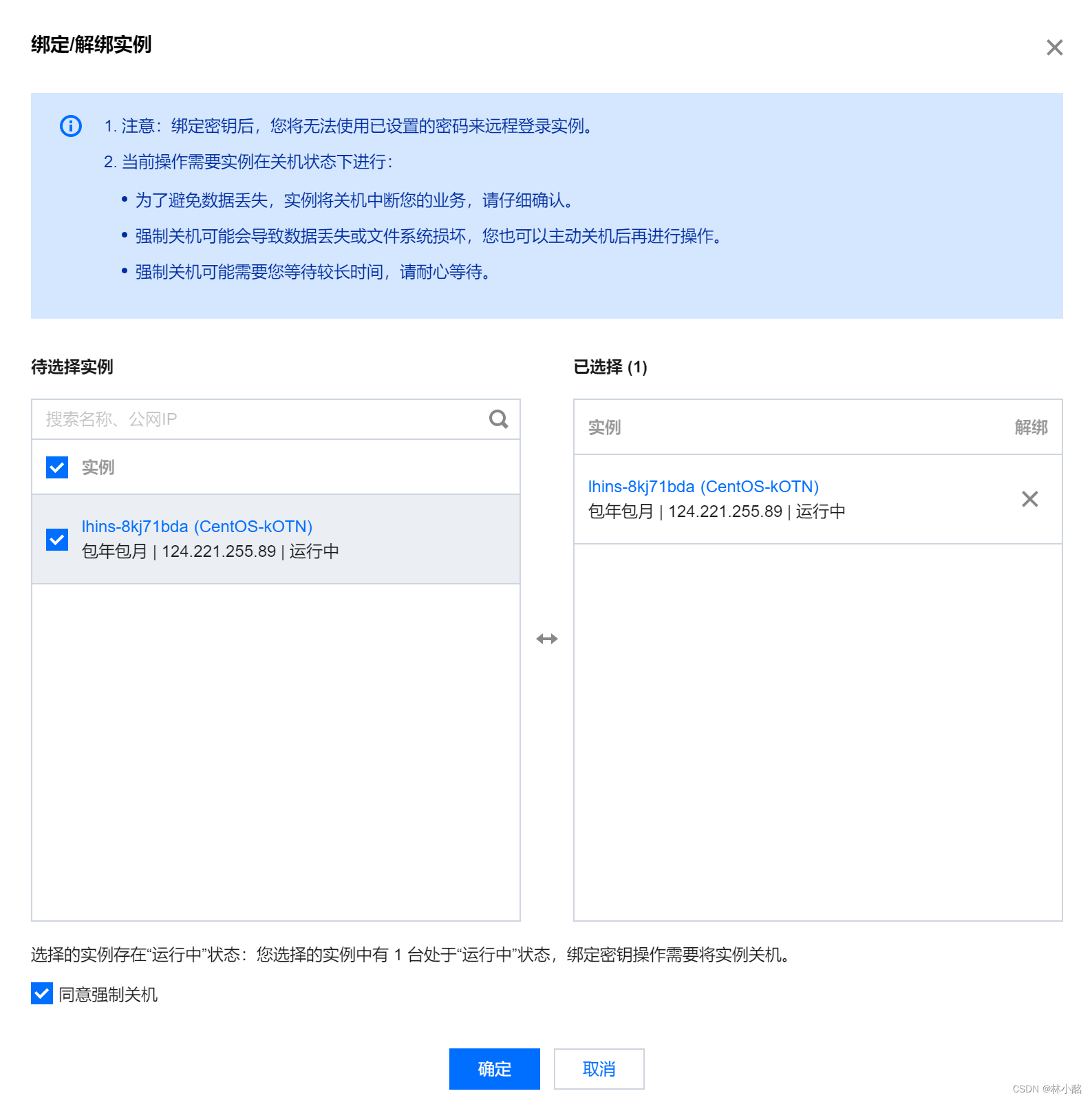The image size is (1092, 1100).
Task: Toggle the select-all 实例 checkbox
Action: coord(57,467)
